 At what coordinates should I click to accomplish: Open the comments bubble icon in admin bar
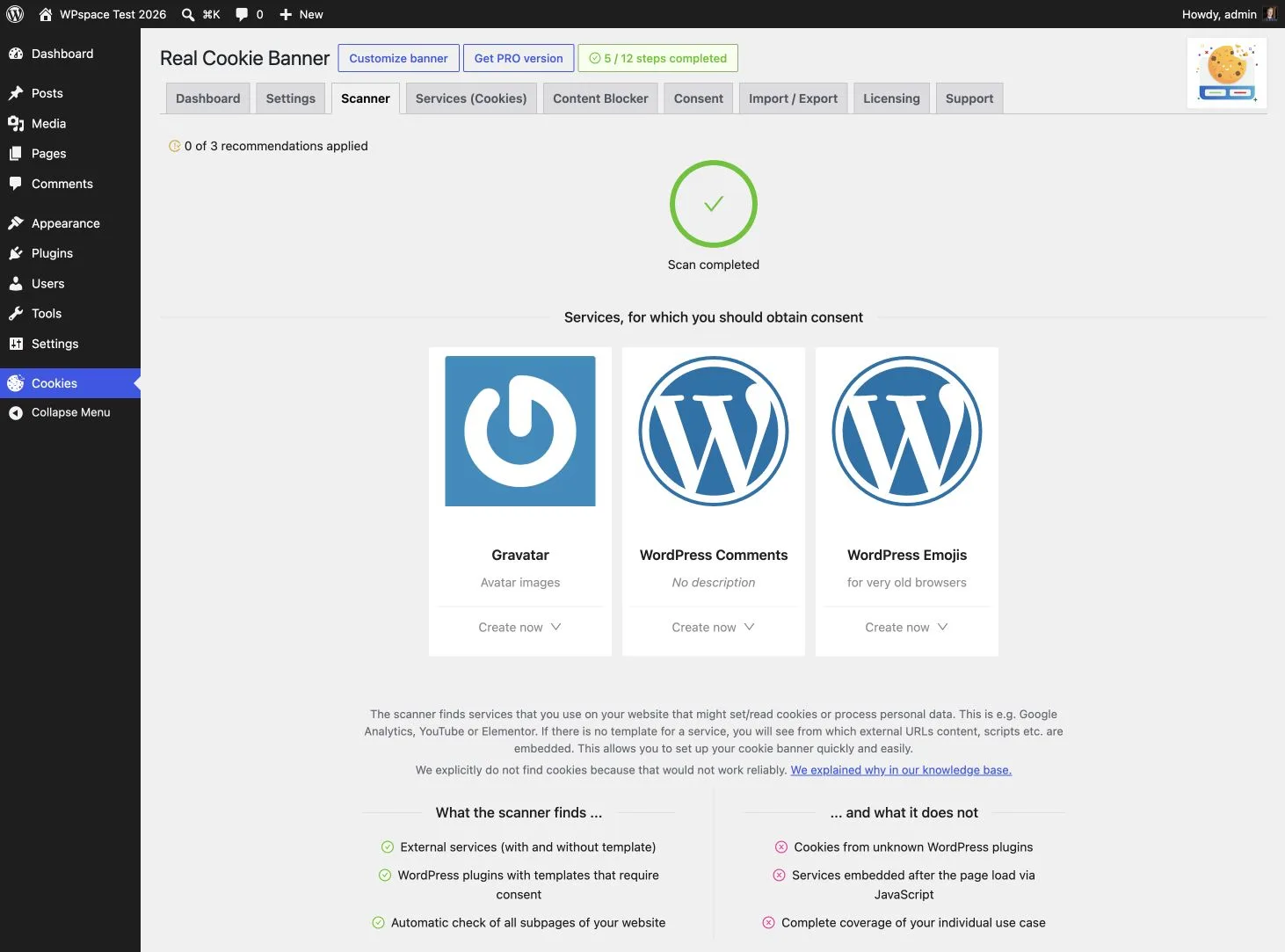(242, 14)
